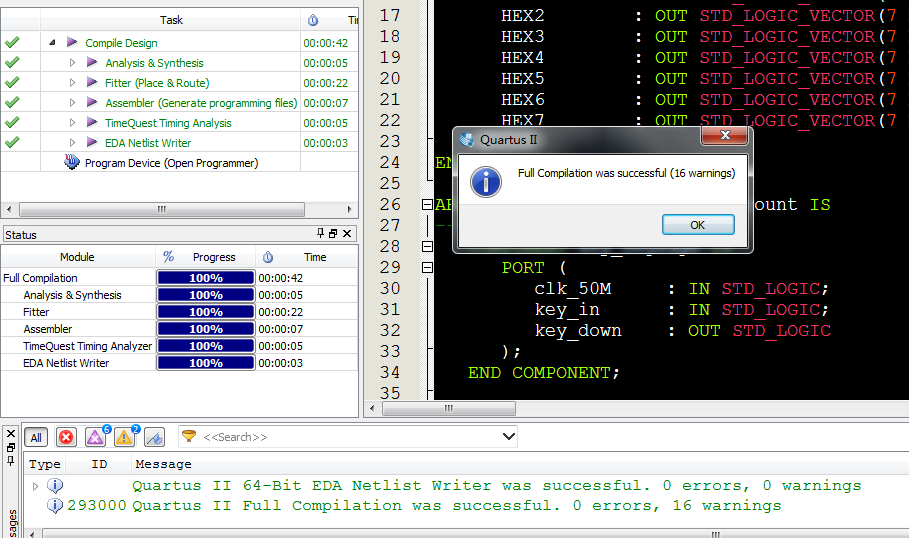
Task: Click the funnel filter icon in the messages search
Action: click(x=189, y=437)
